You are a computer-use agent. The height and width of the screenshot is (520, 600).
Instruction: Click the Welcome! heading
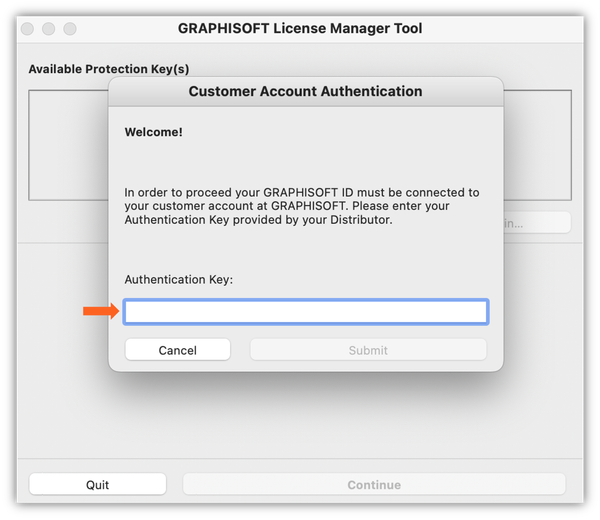pyautogui.click(x=153, y=132)
